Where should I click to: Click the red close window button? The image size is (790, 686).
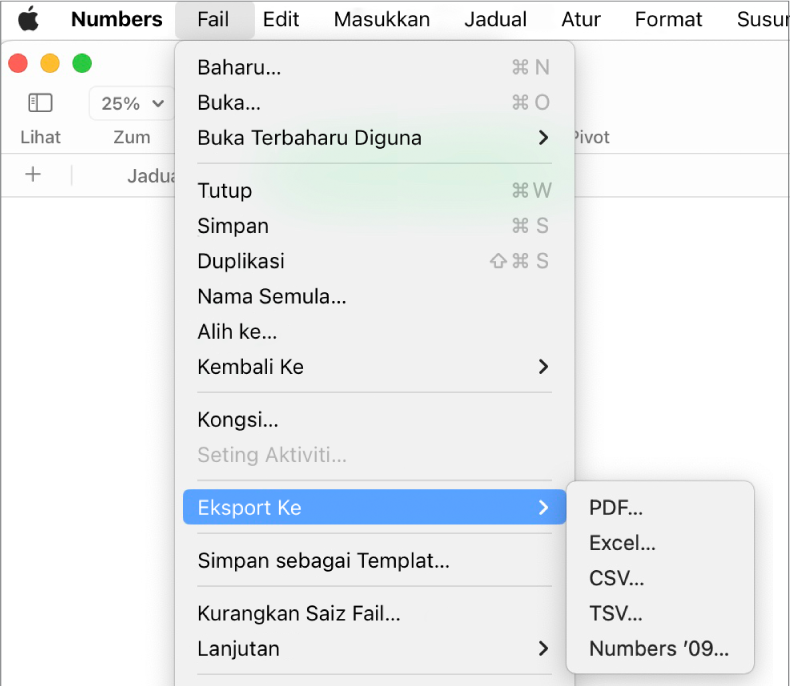18,63
